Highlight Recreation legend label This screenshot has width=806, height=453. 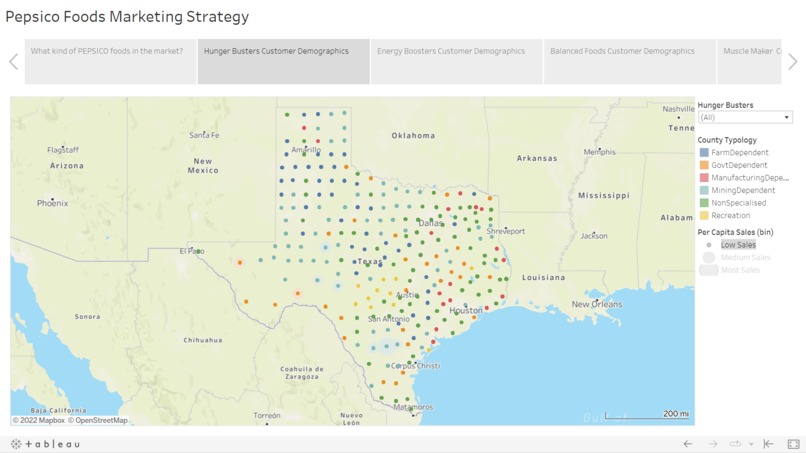[x=730, y=215]
